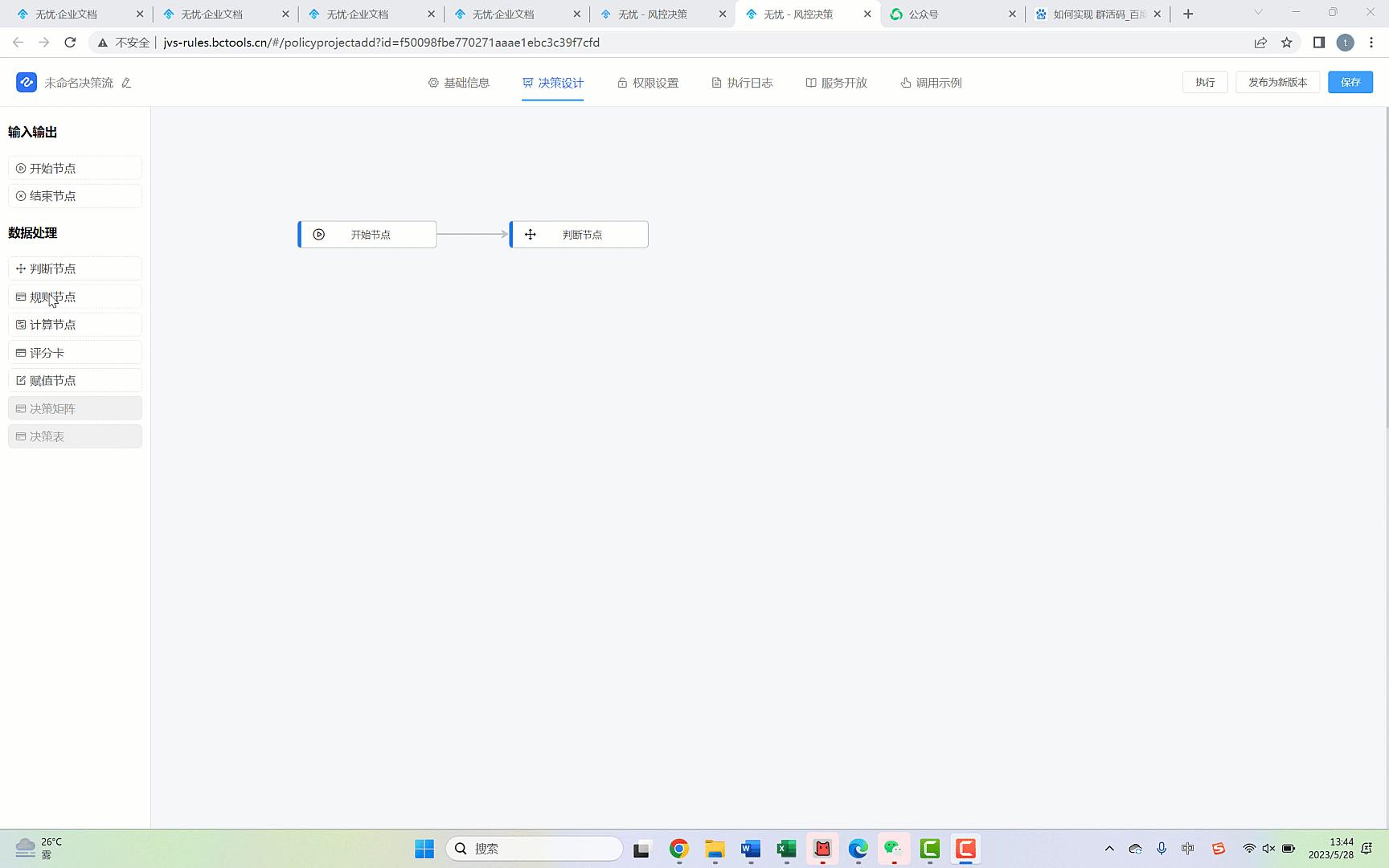
Task: Click 发布为新版本 button
Action: pyautogui.click(x=1277, y=82)
